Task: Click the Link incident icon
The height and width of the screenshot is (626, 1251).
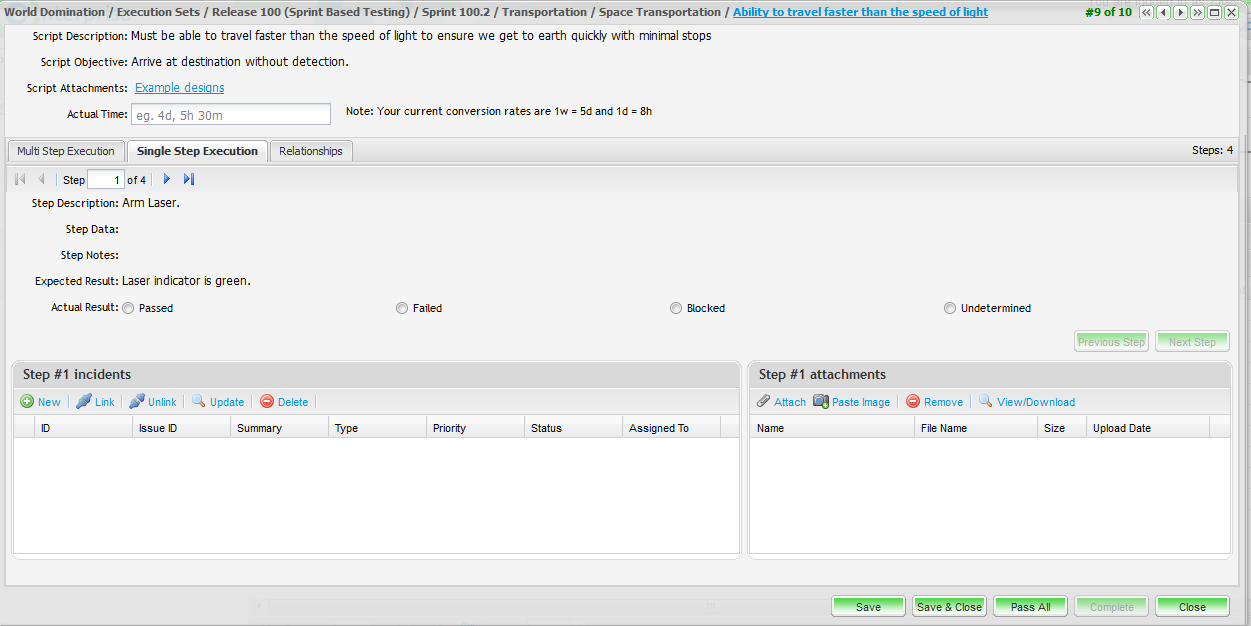Action: click(84, 402)
